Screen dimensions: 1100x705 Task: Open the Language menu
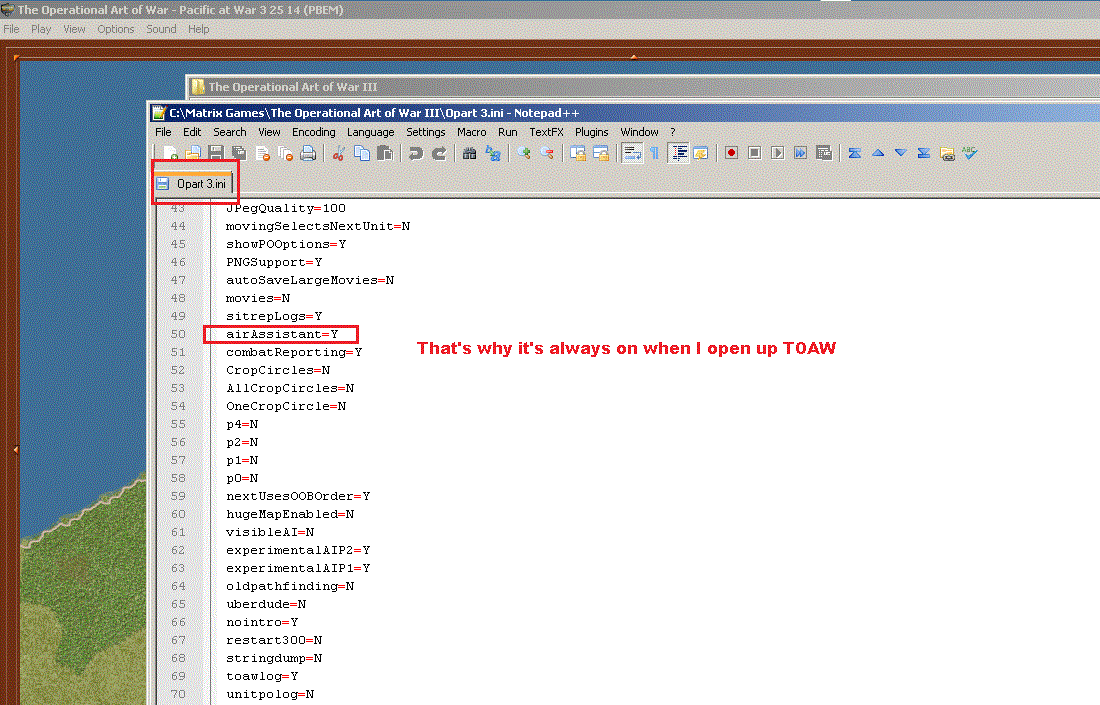point(370,132)
